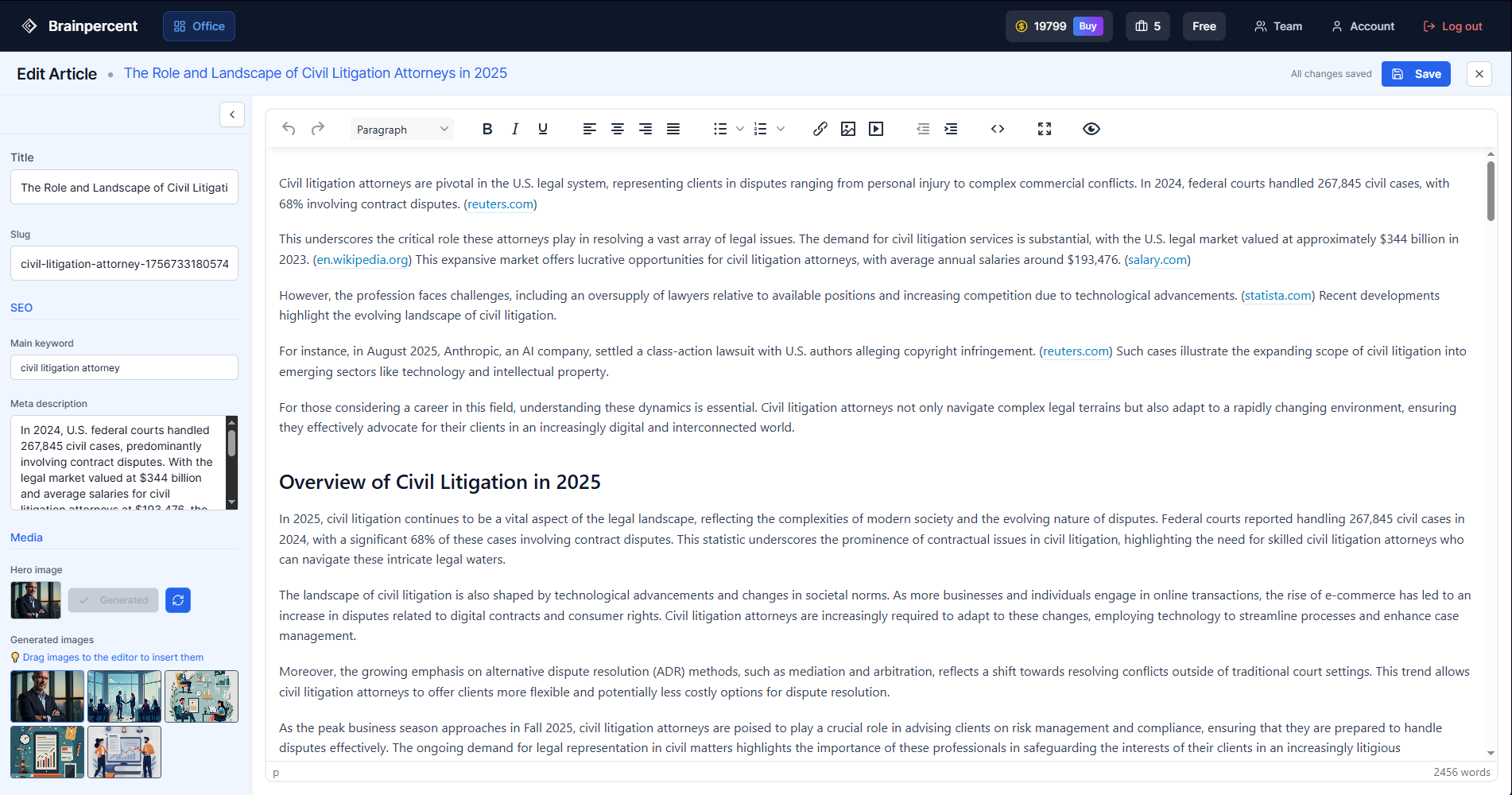Open source code view

998,129
